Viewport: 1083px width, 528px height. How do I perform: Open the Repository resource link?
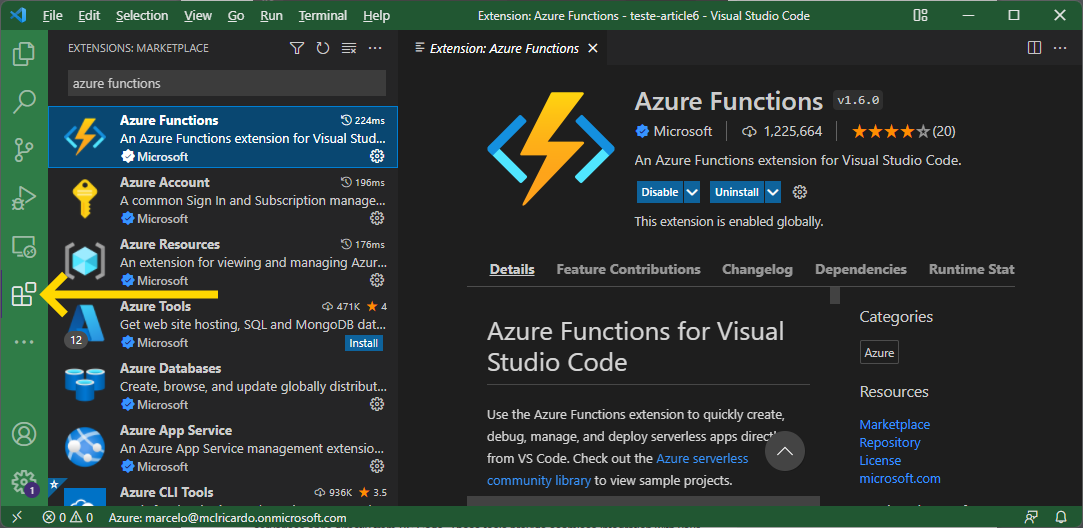[890, 442]
